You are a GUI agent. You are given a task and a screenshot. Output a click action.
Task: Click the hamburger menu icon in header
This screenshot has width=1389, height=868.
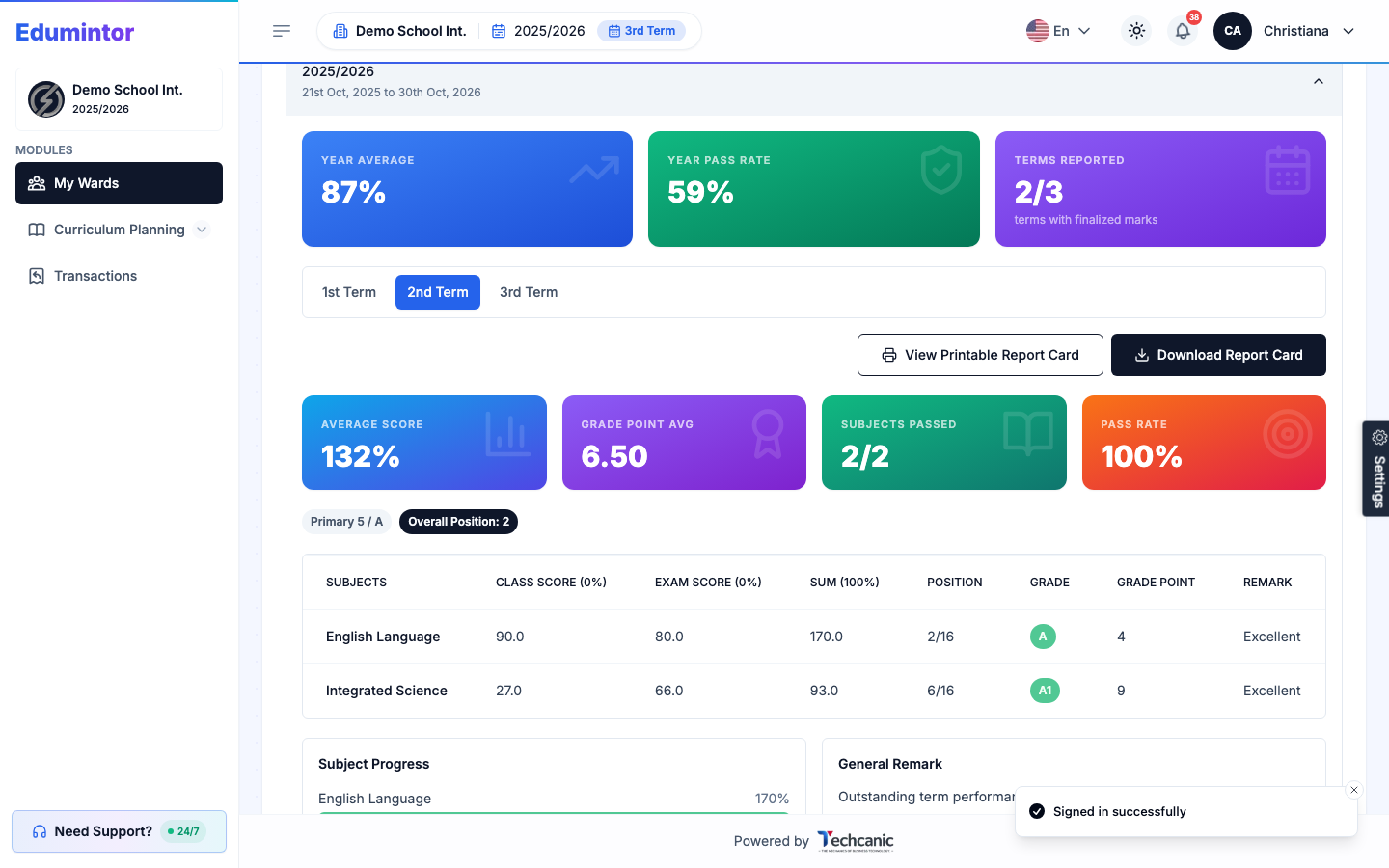(282, 31)
